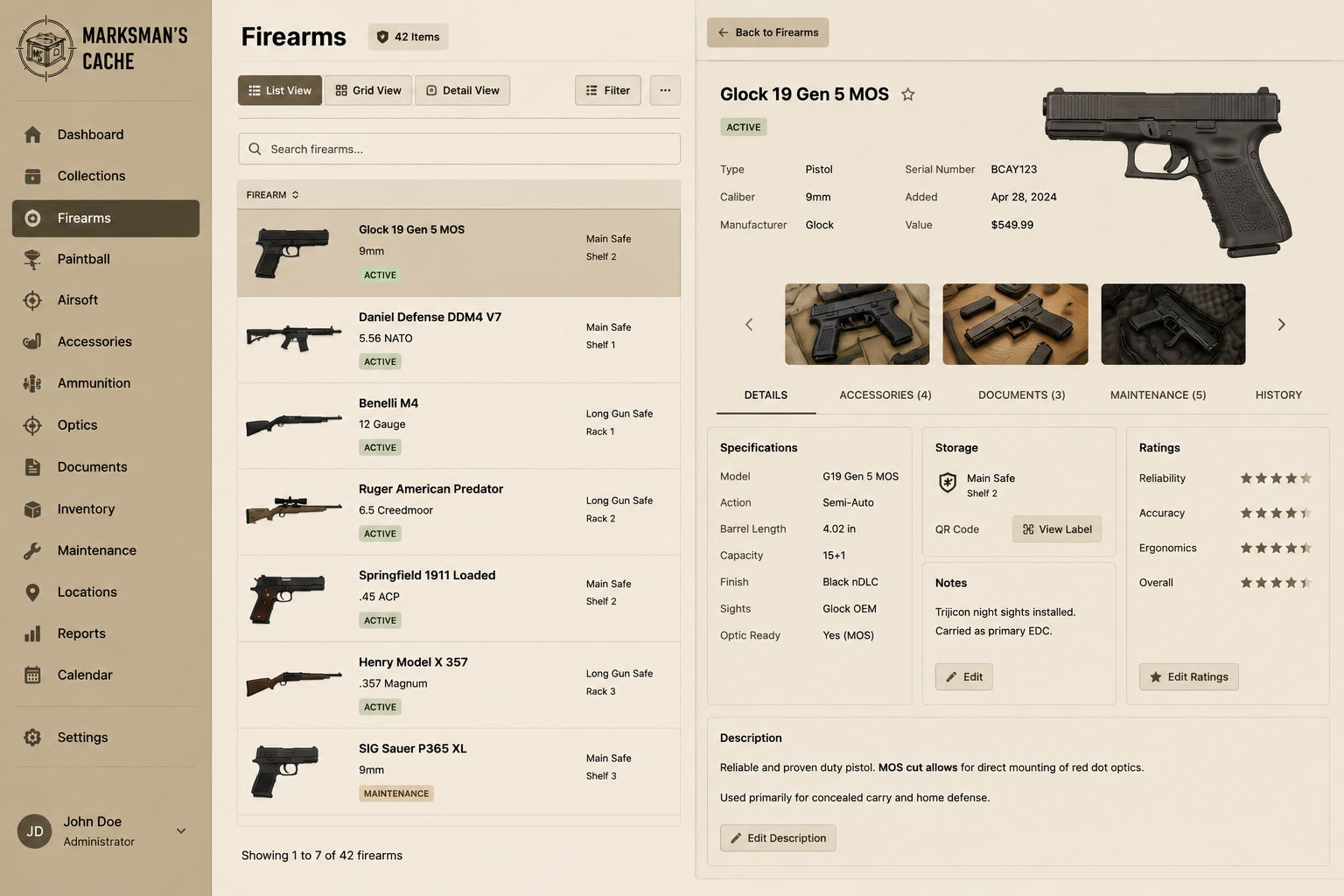This screenshot has width=1344, height=896.
Task: Click Edit under Notes
Action: 963,677
